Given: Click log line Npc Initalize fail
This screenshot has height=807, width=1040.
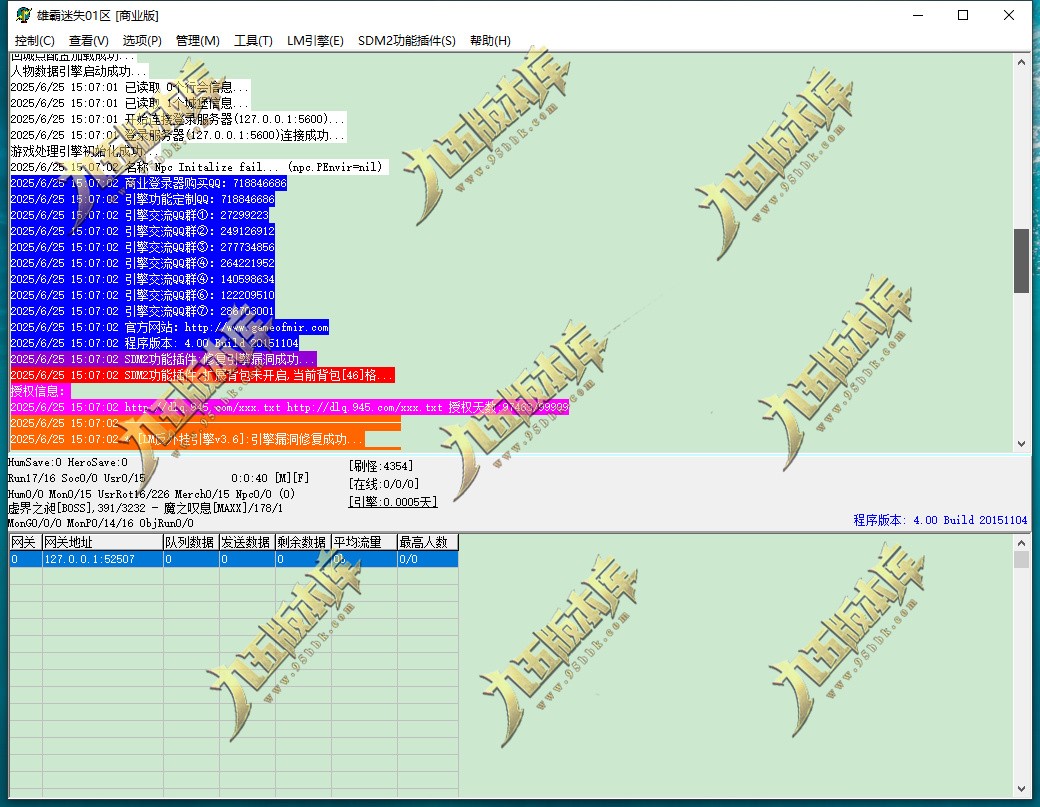Looking at the screenshot, I should coord(199,167).
